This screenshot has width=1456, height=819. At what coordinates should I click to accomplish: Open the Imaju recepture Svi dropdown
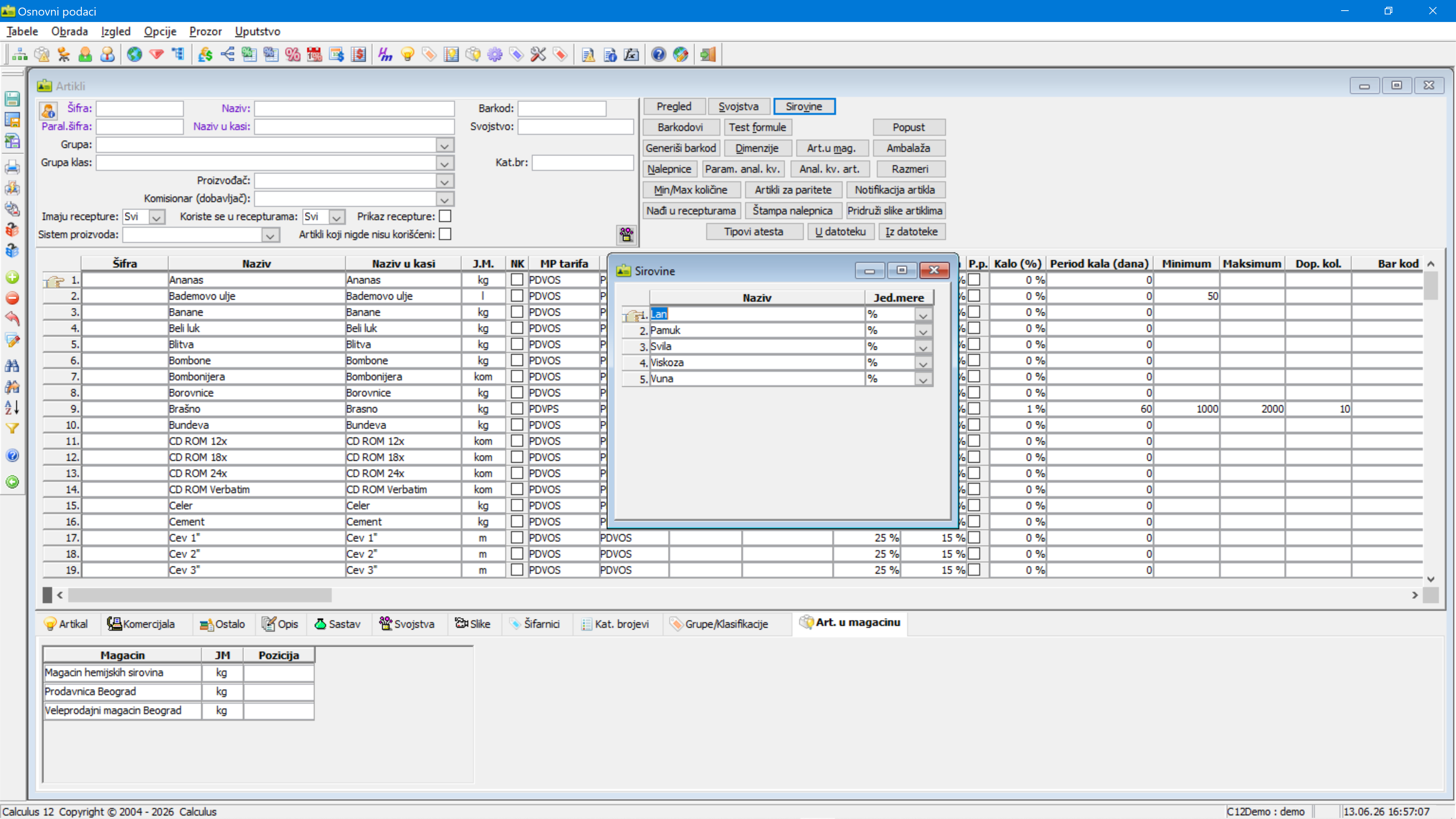(x=157, y=217)
